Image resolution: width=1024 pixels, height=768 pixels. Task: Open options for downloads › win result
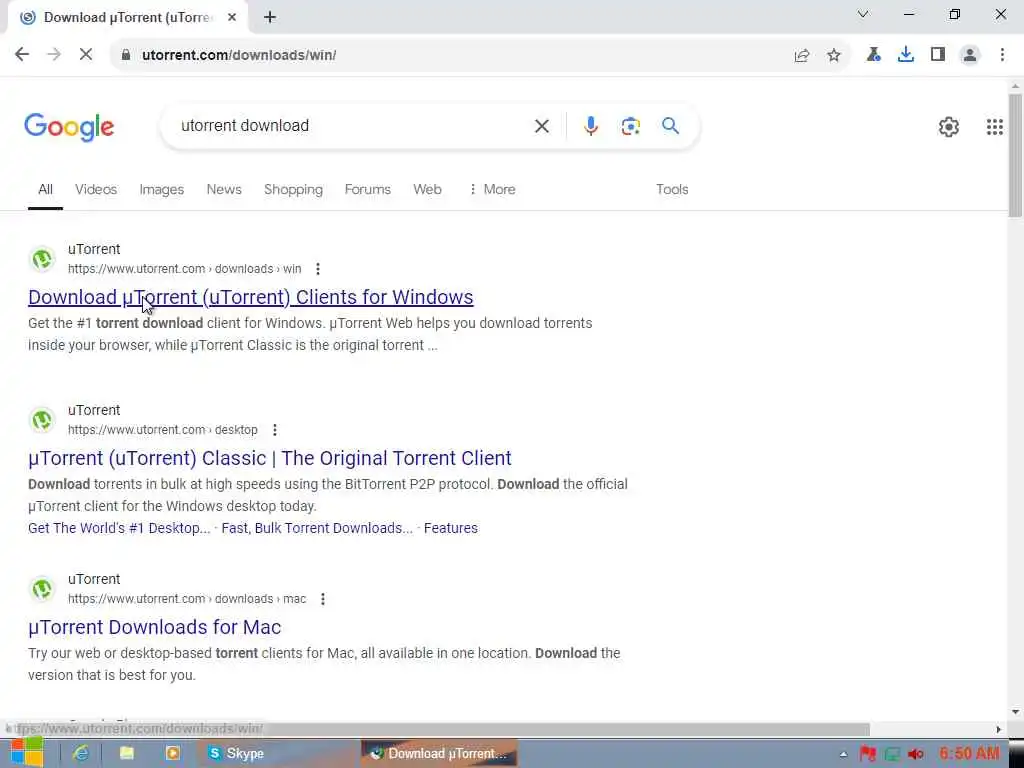click(x=318, y=269)
